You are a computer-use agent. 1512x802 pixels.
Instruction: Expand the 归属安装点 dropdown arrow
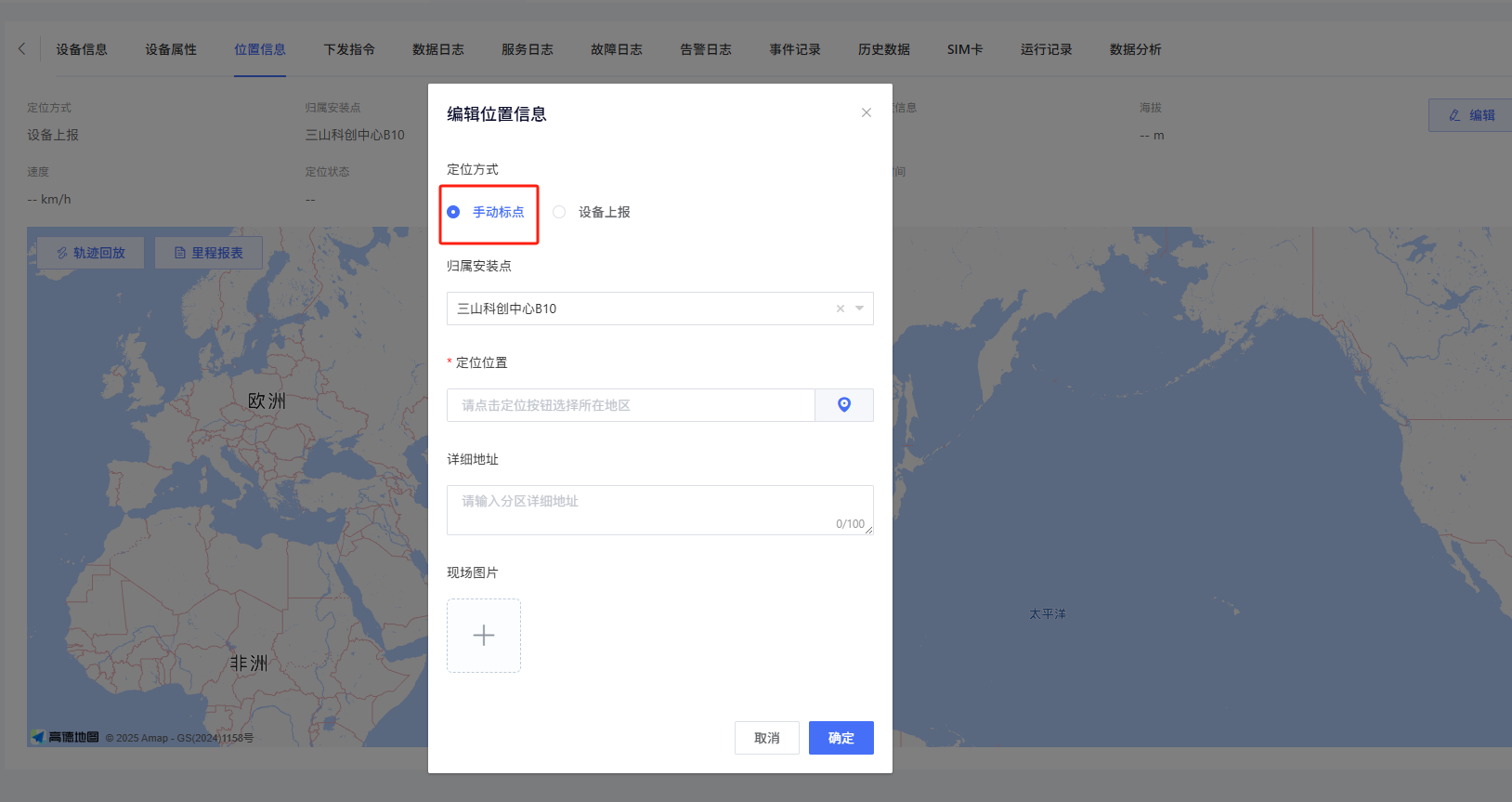tap(860, 309)
